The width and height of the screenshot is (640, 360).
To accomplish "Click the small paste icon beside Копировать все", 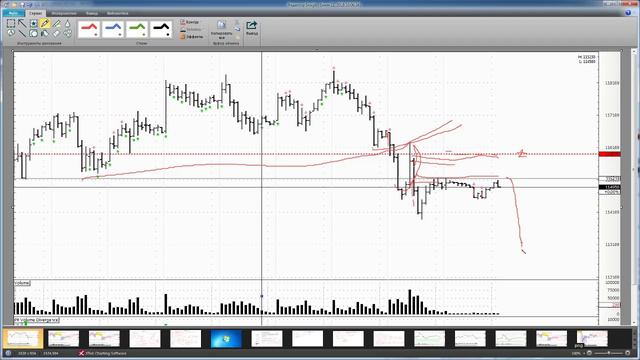I will (237, 28).
